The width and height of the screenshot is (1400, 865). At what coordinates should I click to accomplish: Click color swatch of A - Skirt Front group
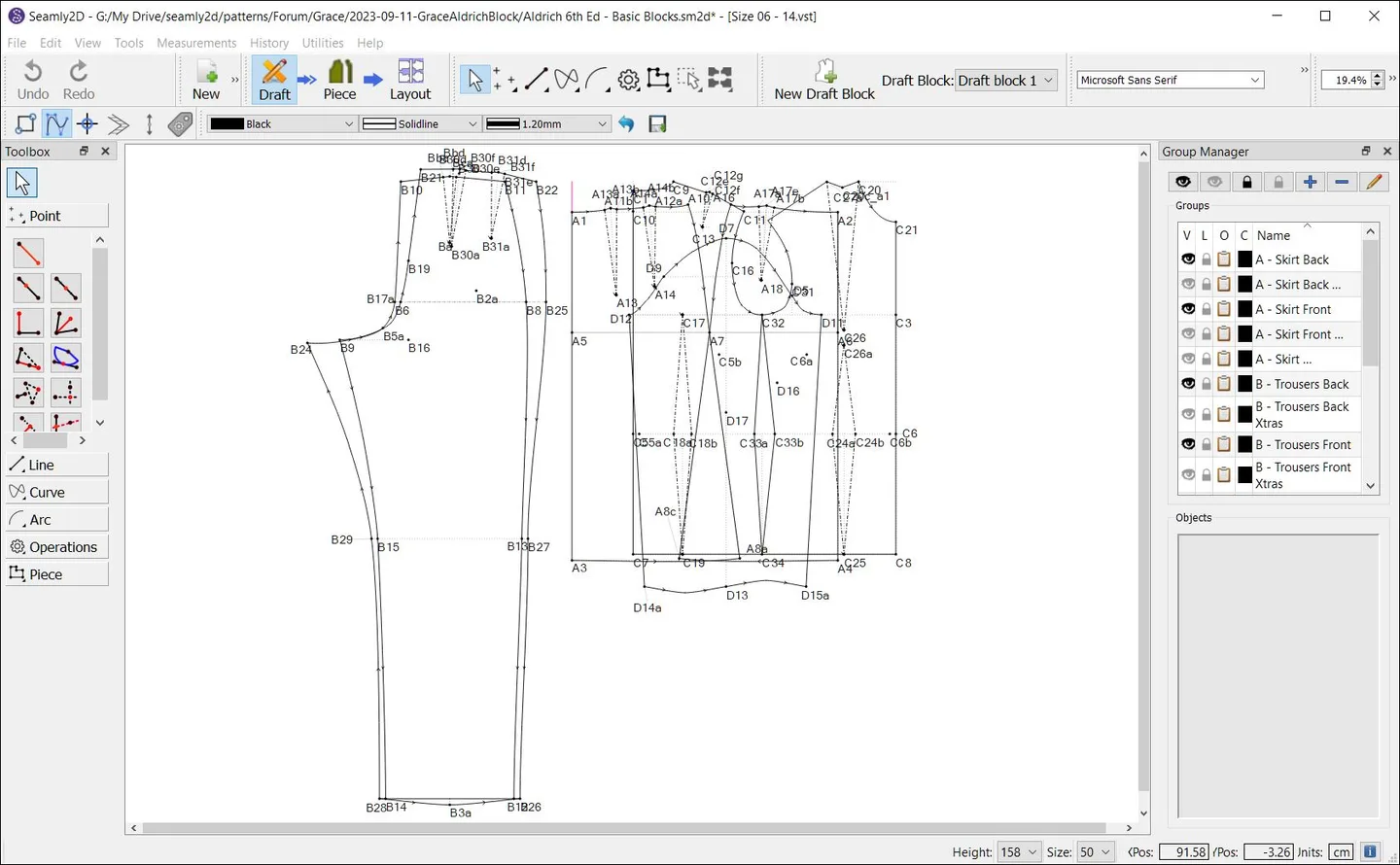[x=1244, y=309]
